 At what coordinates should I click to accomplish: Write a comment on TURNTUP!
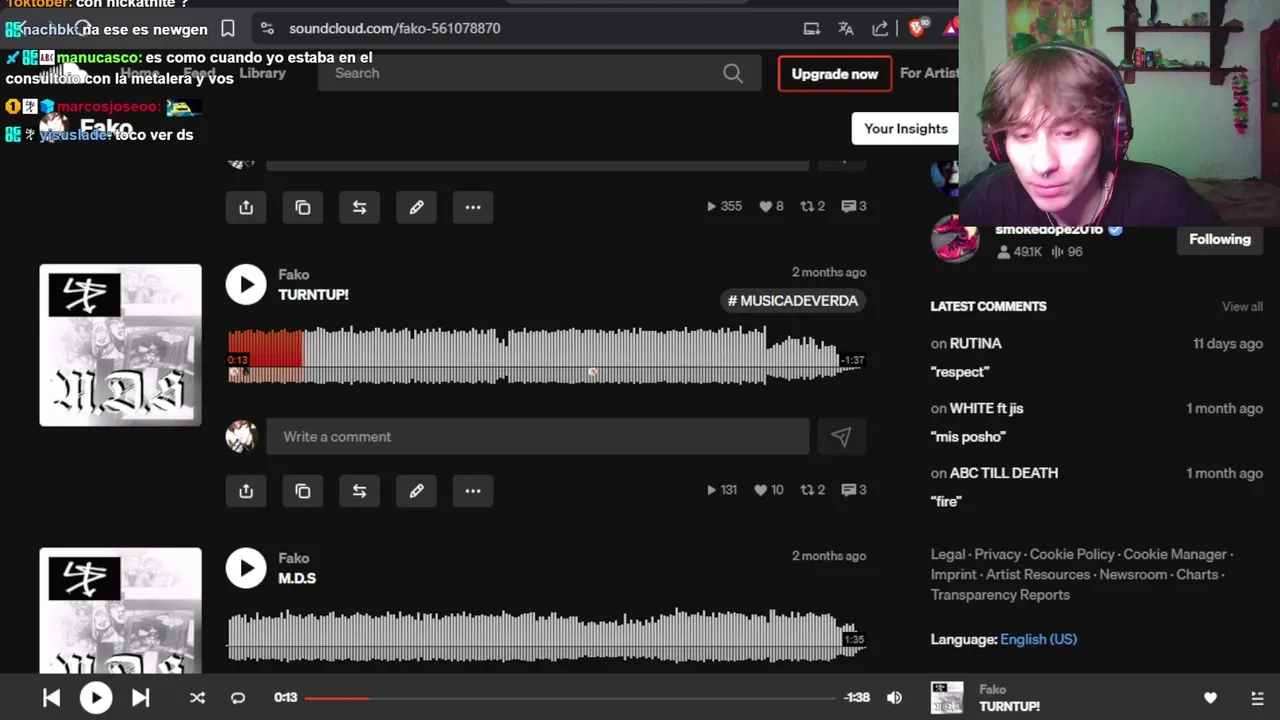537,437
